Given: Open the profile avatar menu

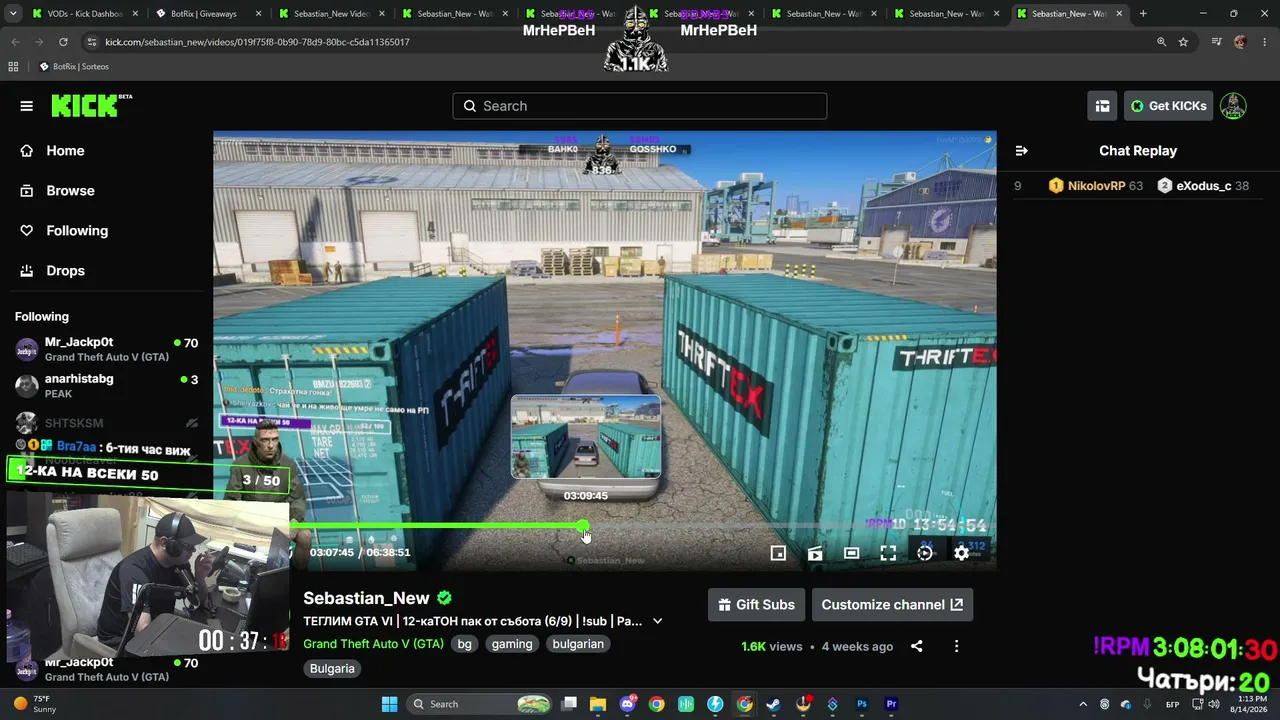Looking at the screenshot, I should 1233,106.
